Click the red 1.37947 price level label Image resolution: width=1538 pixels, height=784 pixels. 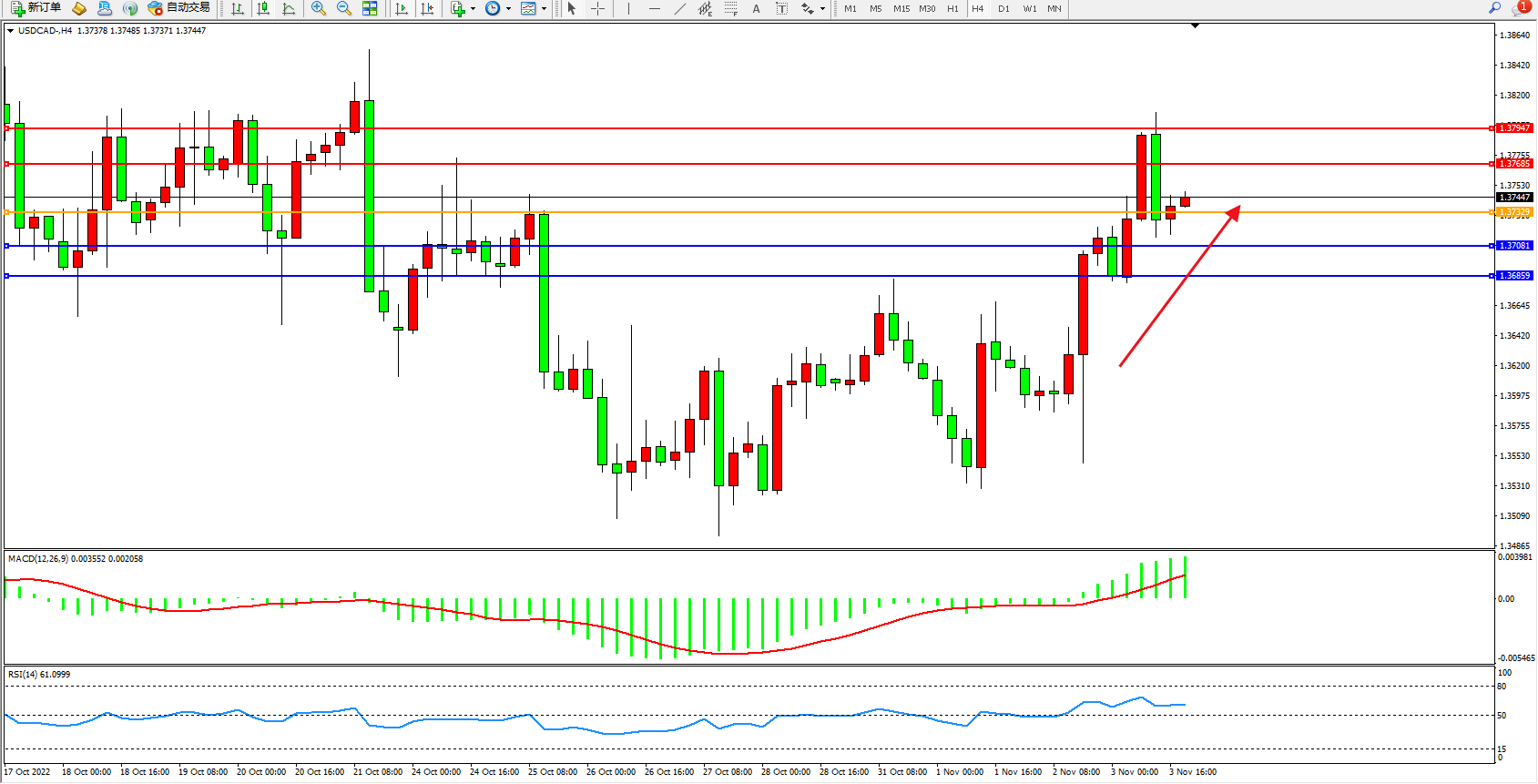1515,128
